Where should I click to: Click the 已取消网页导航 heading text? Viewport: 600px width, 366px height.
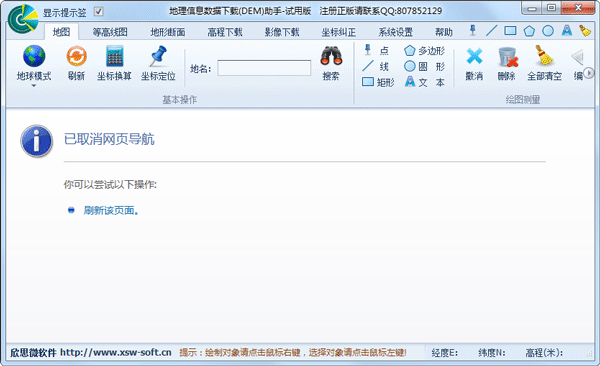tap(109, 139)
